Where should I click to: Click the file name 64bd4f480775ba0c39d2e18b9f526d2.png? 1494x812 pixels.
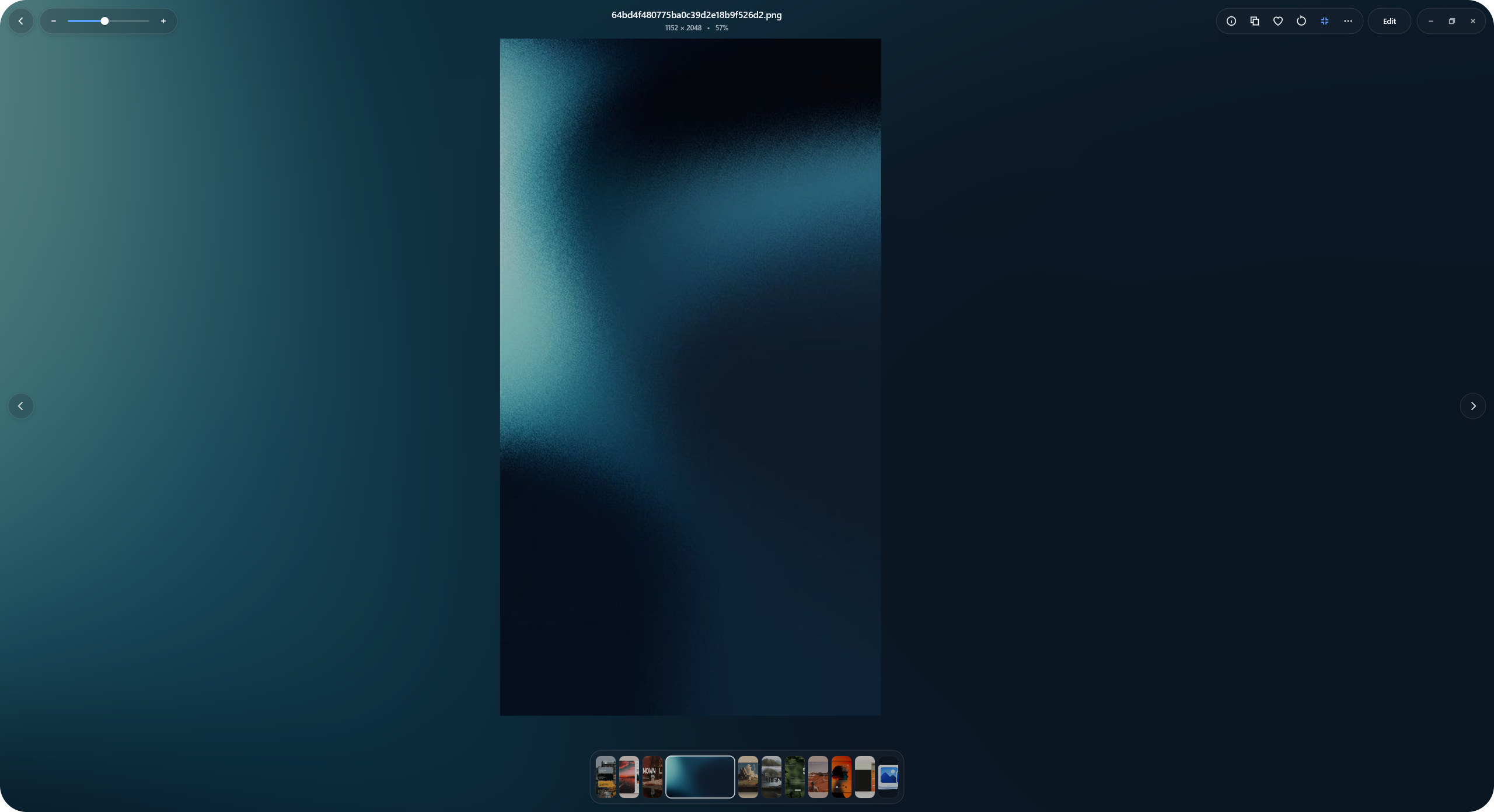[x=697, y=15]
